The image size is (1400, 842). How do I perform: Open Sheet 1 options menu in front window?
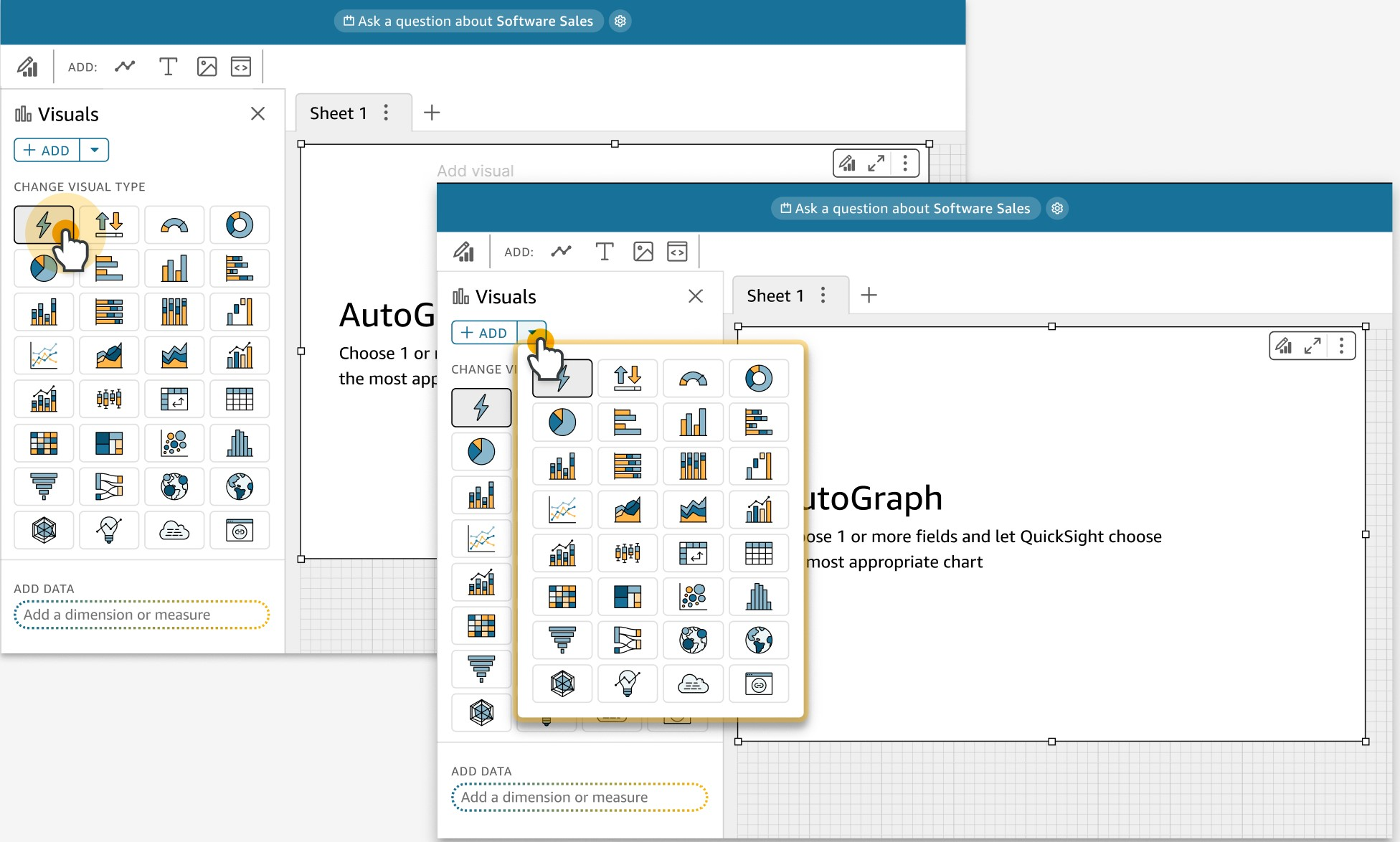click(823, 295)
